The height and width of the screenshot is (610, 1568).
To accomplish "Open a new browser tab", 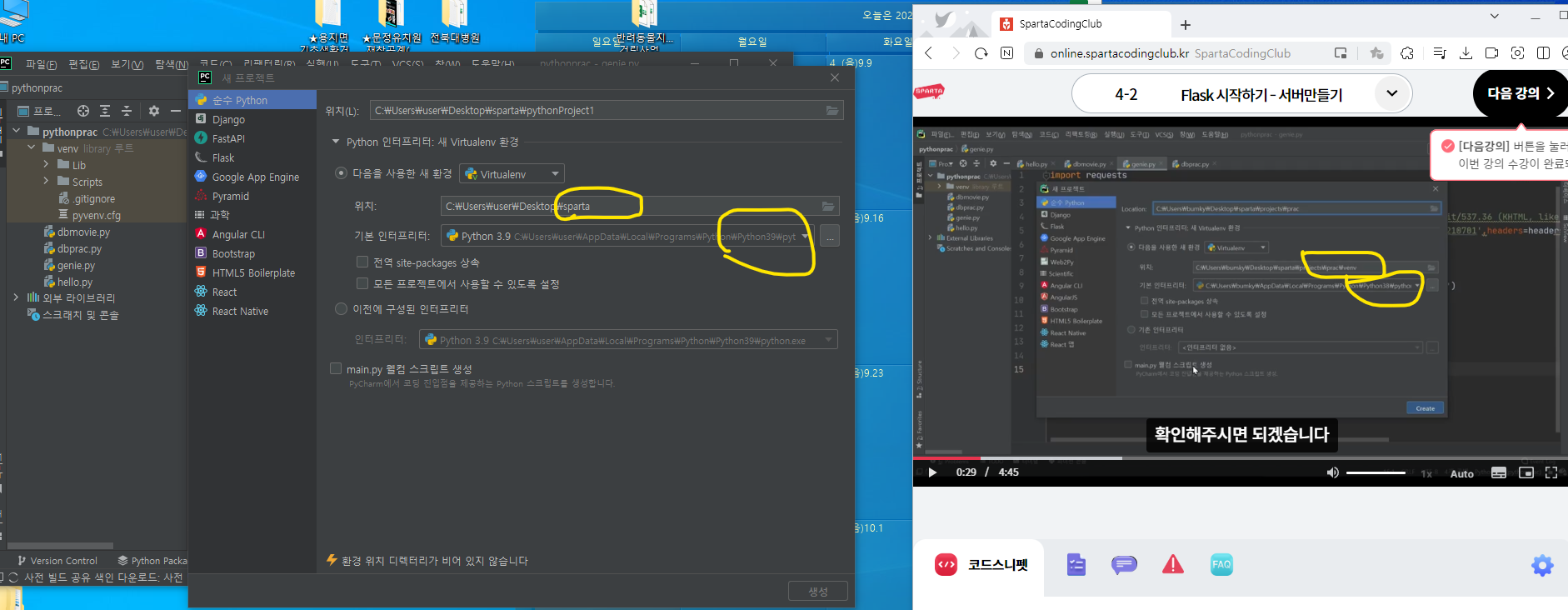I will (1186, 25).
